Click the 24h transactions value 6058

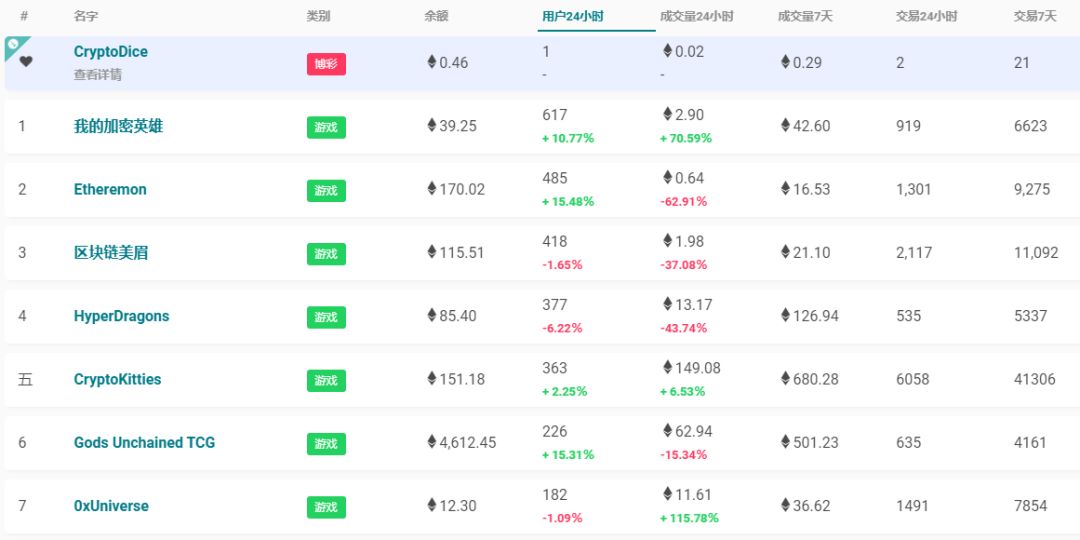point(913,380)
